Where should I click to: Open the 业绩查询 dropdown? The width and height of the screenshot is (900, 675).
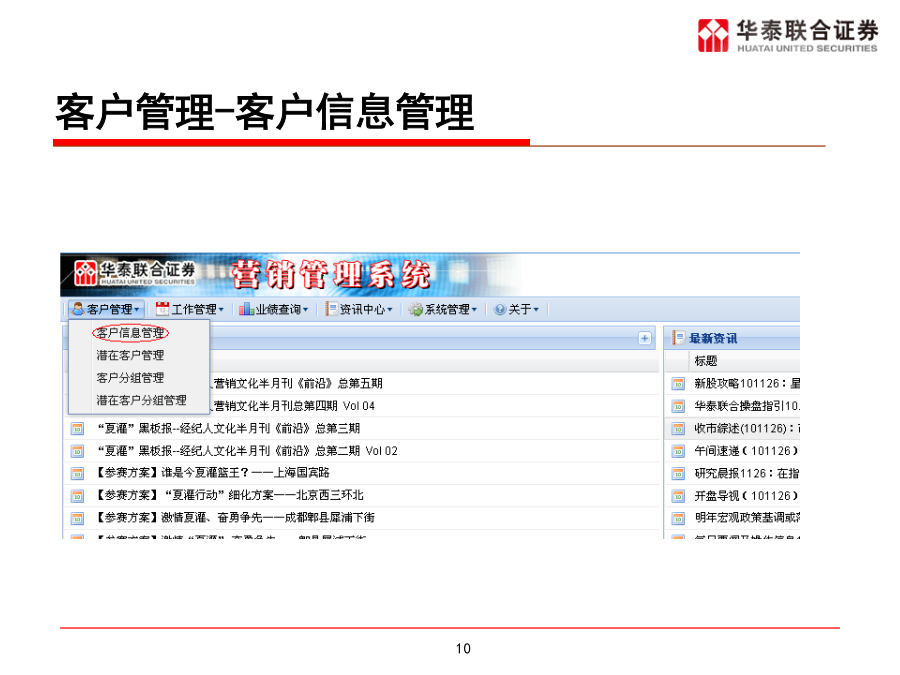(x=274, y=309)
